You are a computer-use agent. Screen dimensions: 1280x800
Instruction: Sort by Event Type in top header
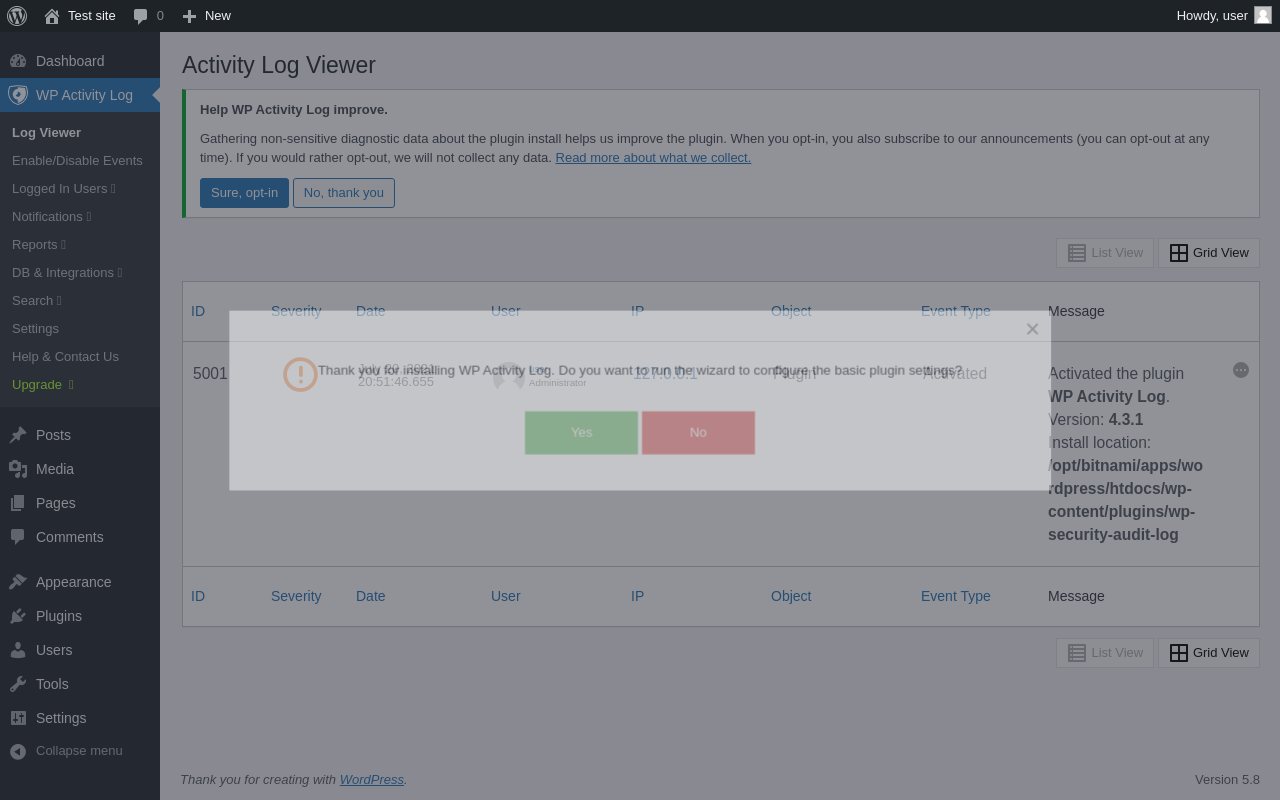(x=955, y=311)
